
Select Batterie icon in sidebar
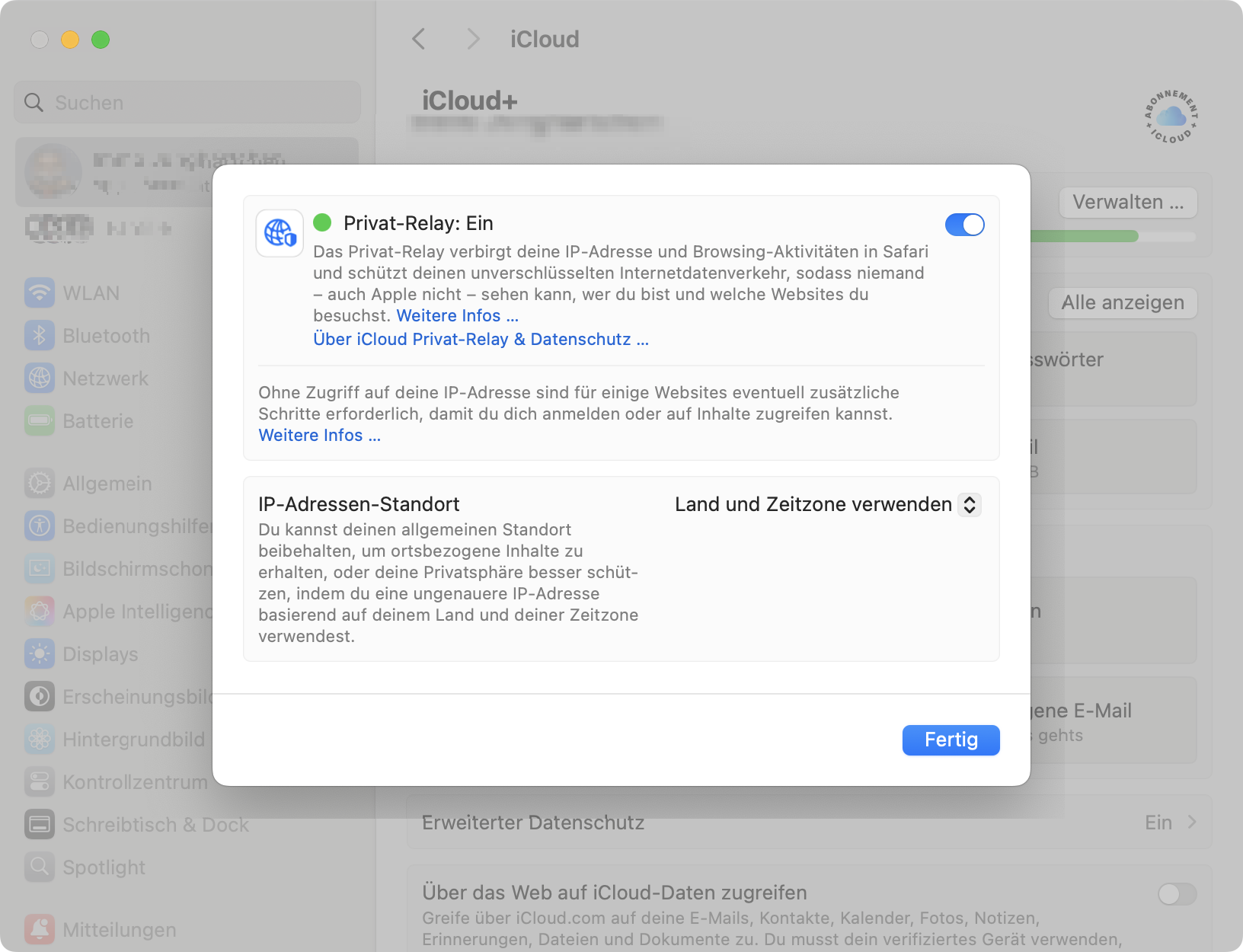(40, 420)
